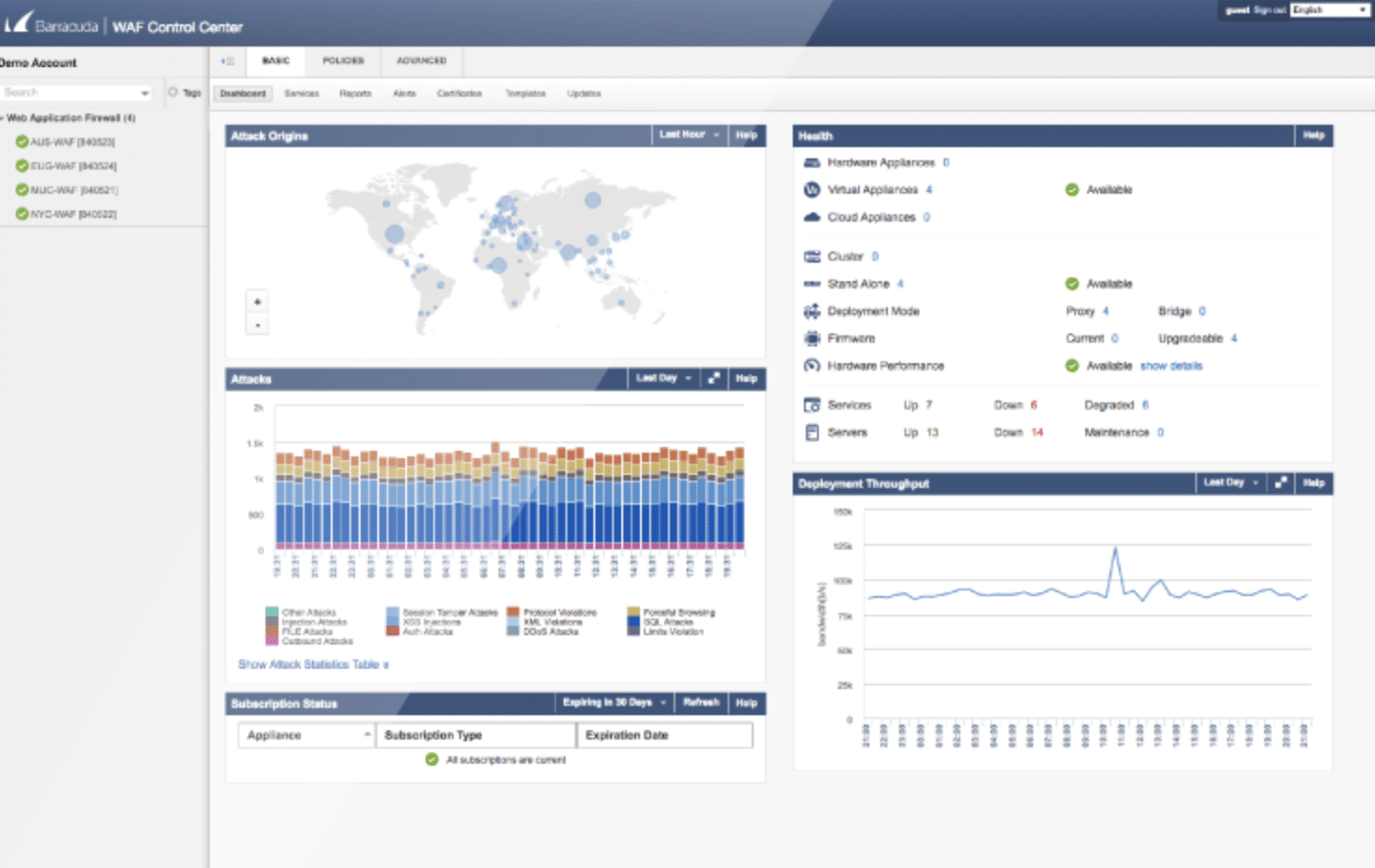Click AUS-WAF green status icon
This screenshot has width=1375, height=868.
click(21, 142)
